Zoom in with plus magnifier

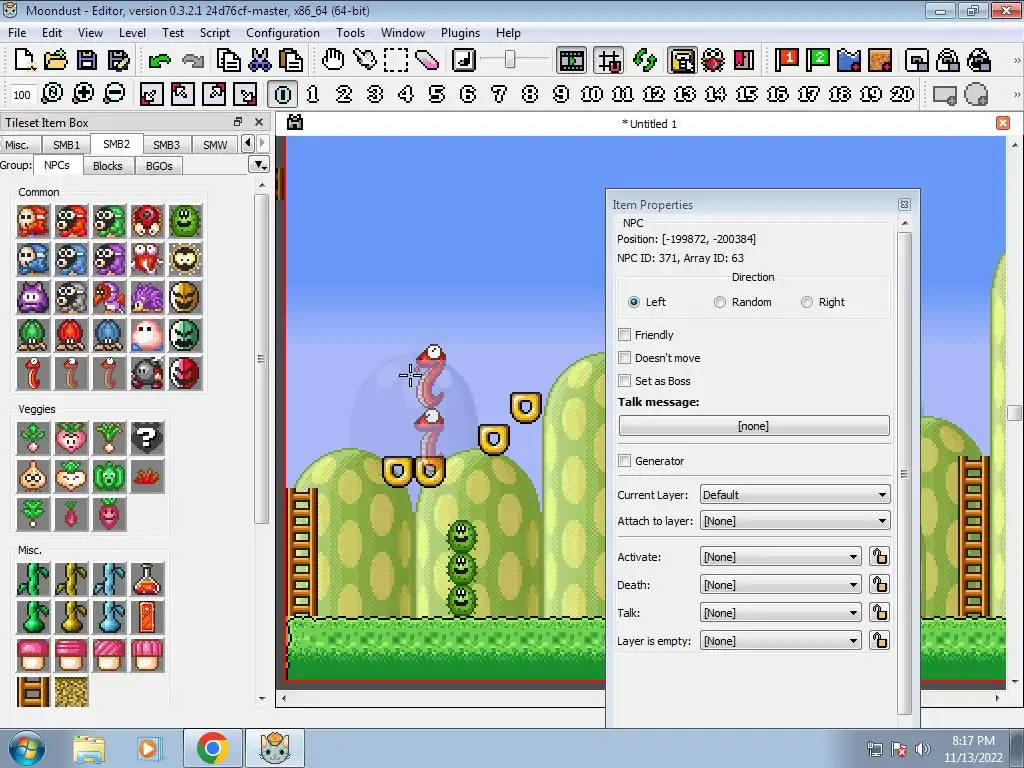point(83,94)
